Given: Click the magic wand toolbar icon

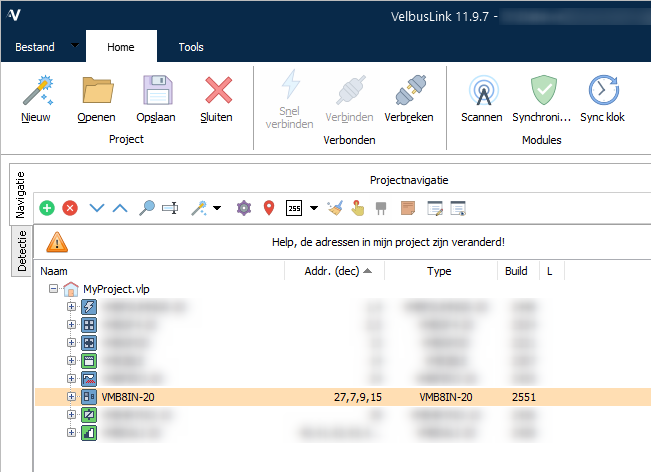Looking at the screenshot, I should [x=199, y=208].
